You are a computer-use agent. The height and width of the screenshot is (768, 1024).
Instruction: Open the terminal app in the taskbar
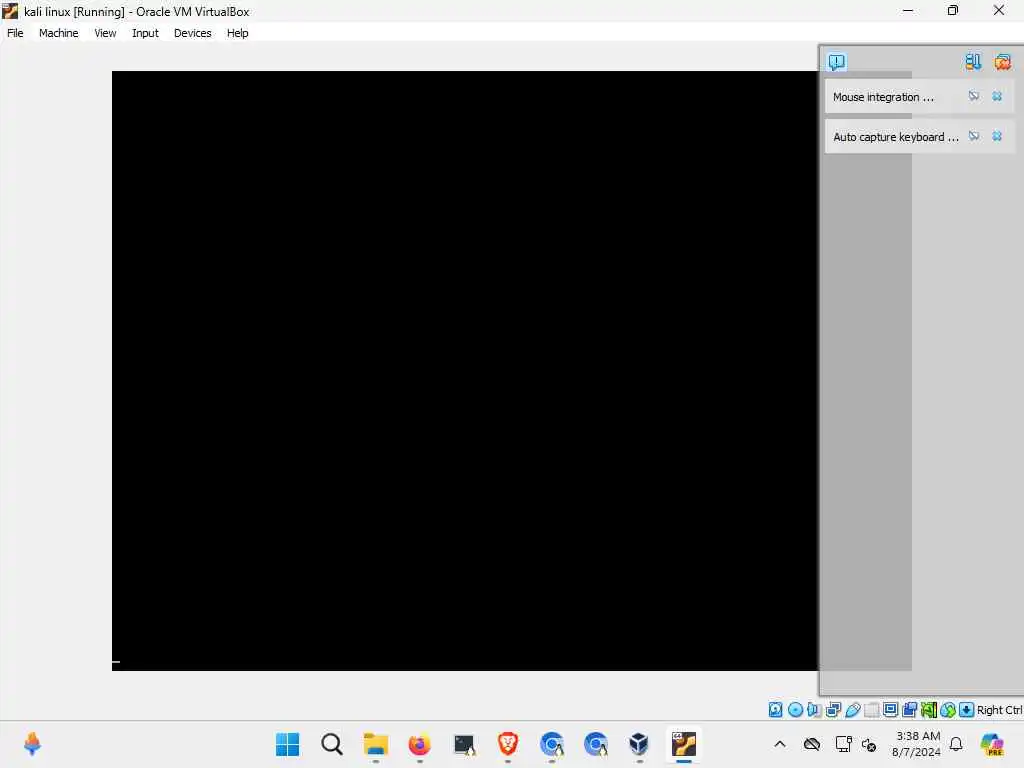[464, 744]
